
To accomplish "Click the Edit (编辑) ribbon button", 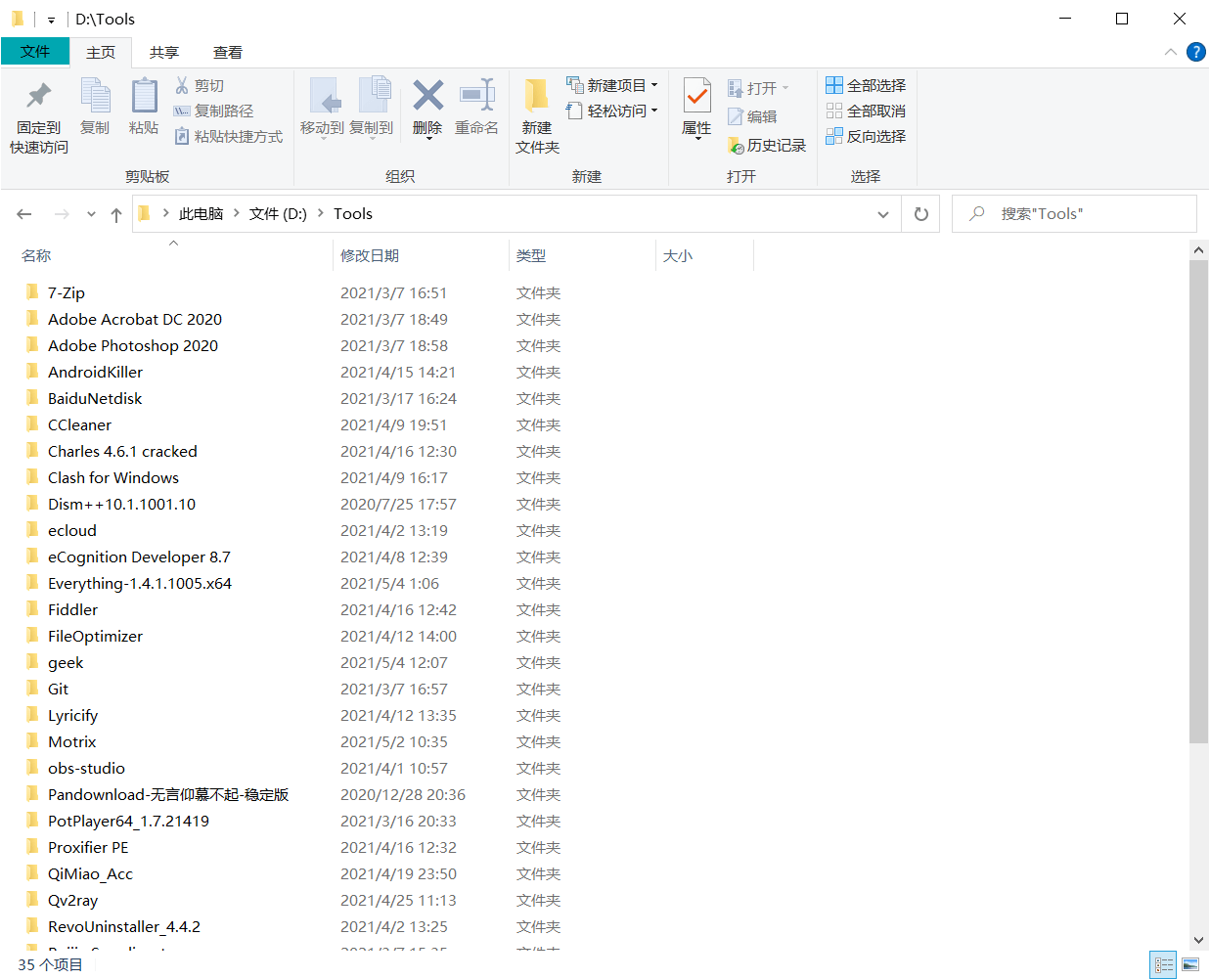I will tap(752, 117).
